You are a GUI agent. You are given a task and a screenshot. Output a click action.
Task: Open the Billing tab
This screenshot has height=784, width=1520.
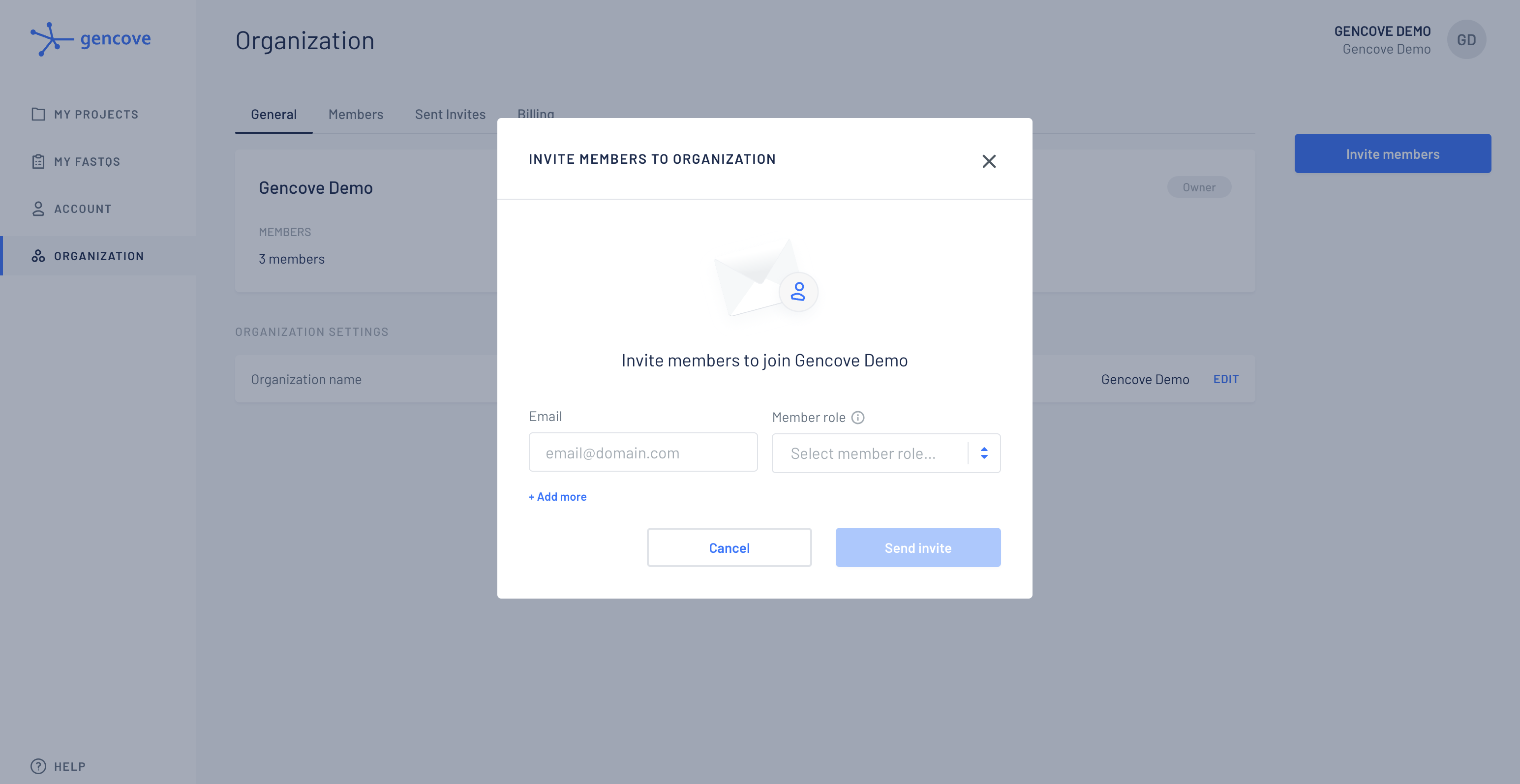click(x=536, y=113)
